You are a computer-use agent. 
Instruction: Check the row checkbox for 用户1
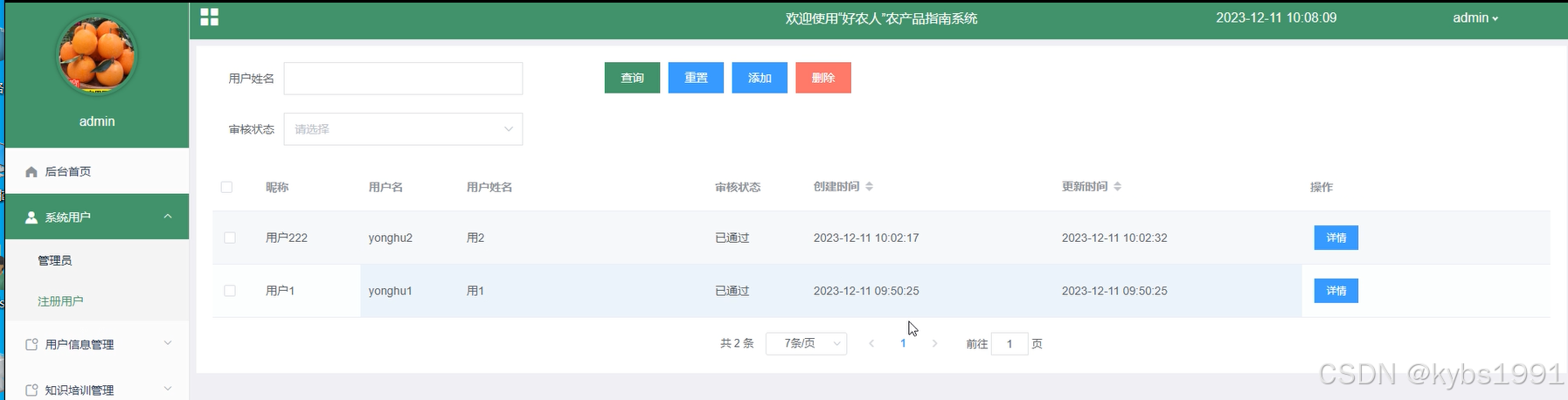(x=230, y=291)
